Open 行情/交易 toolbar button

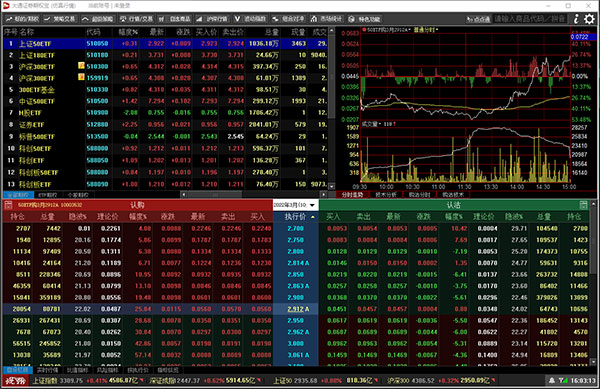pyautogui.click(x=137, y=19)
